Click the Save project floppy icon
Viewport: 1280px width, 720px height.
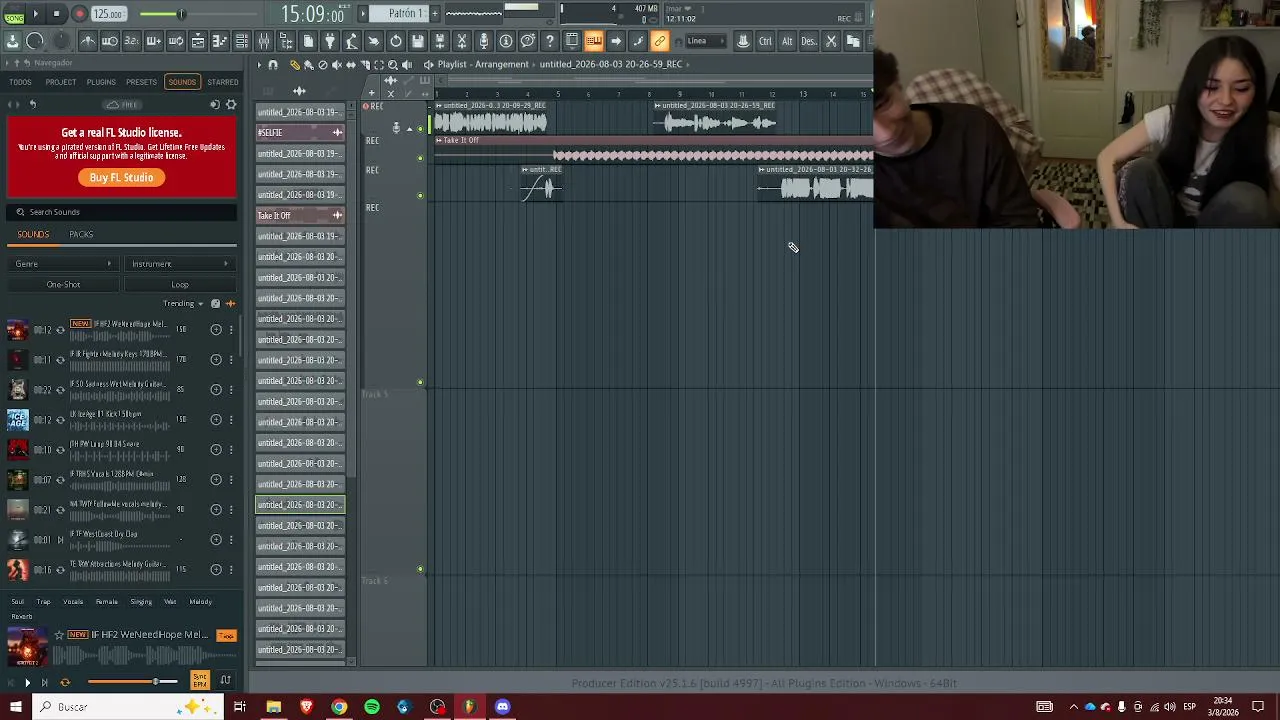[418, 41]
